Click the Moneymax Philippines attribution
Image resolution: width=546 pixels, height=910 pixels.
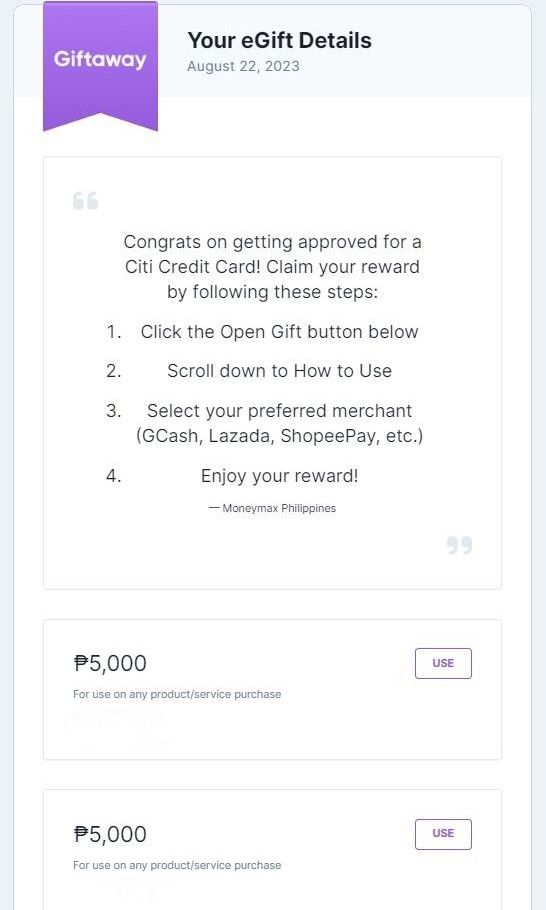273,508
